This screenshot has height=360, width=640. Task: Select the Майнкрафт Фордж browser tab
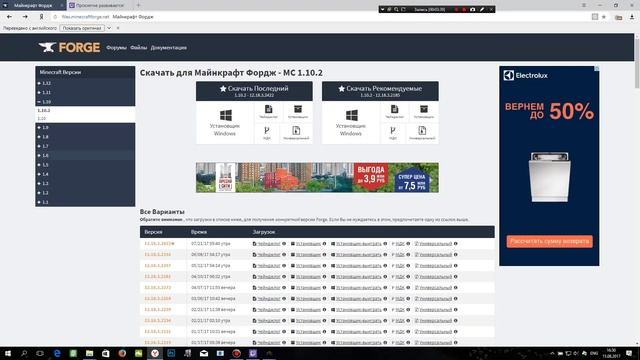click(x=33, y=5)
